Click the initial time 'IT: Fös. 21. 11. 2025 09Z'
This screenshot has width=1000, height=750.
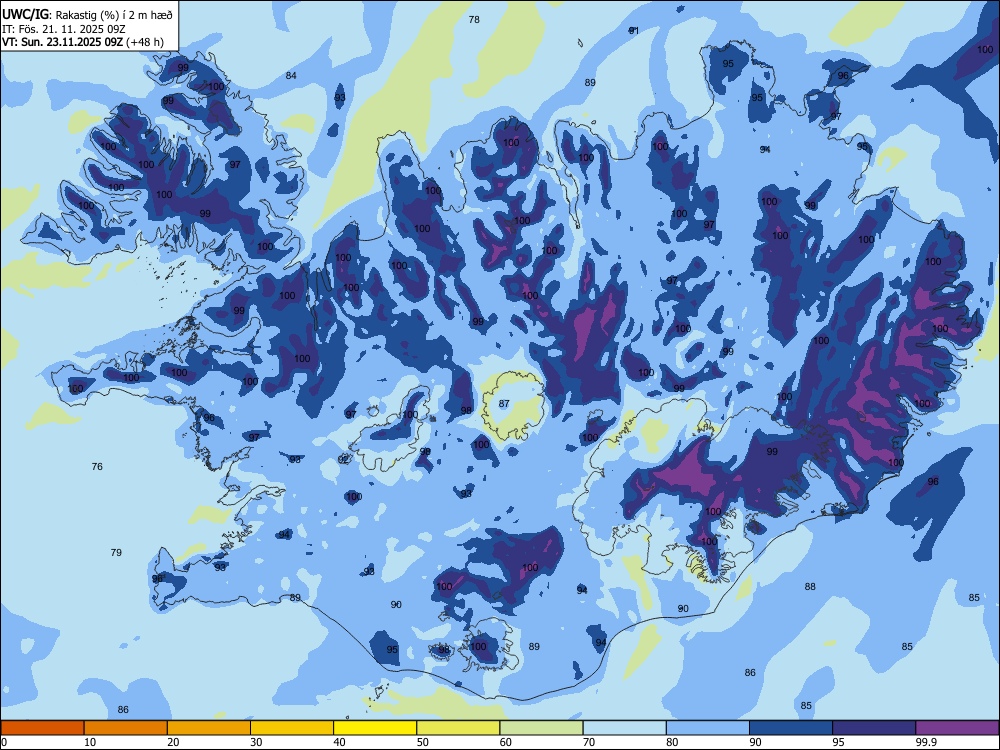coord(64,29)
